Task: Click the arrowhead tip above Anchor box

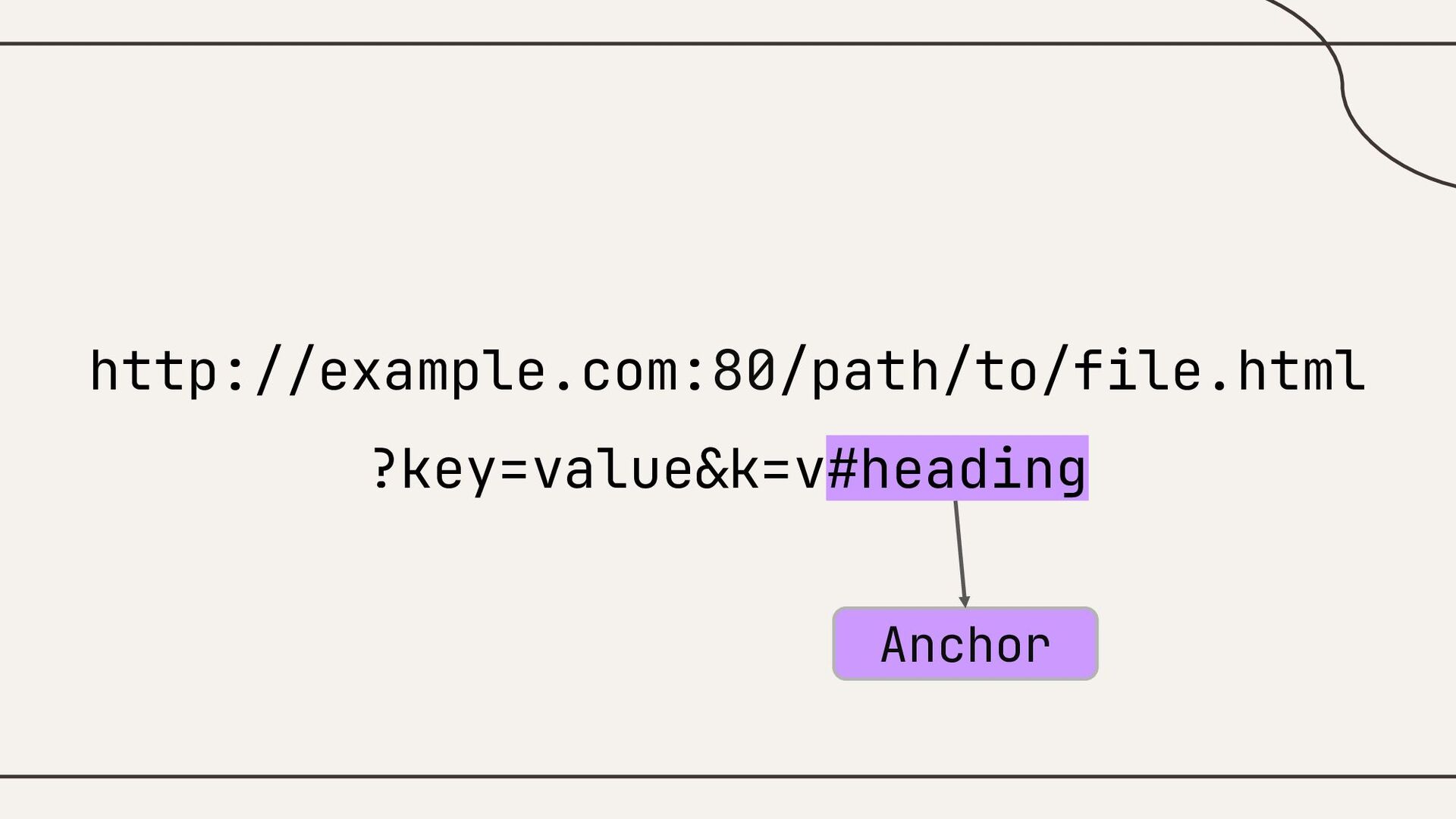Action: (965, 602)
